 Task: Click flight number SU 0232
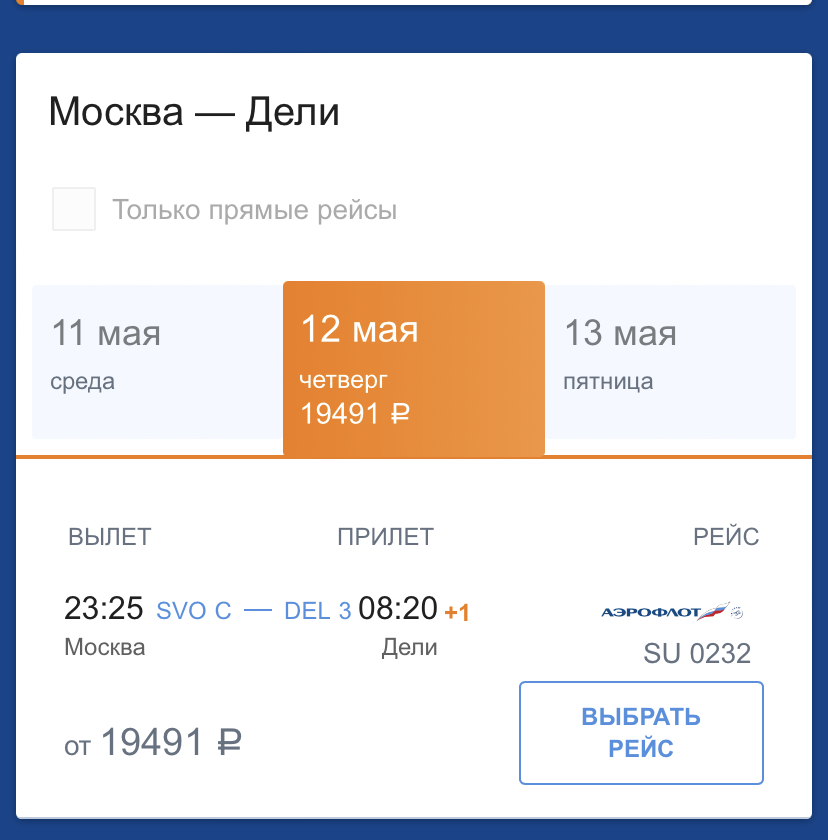697,654
